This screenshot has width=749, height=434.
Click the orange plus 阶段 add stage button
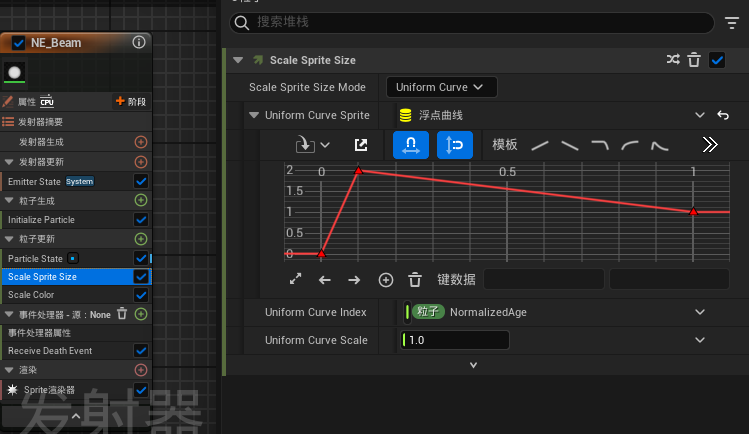(x=131, y=101)
